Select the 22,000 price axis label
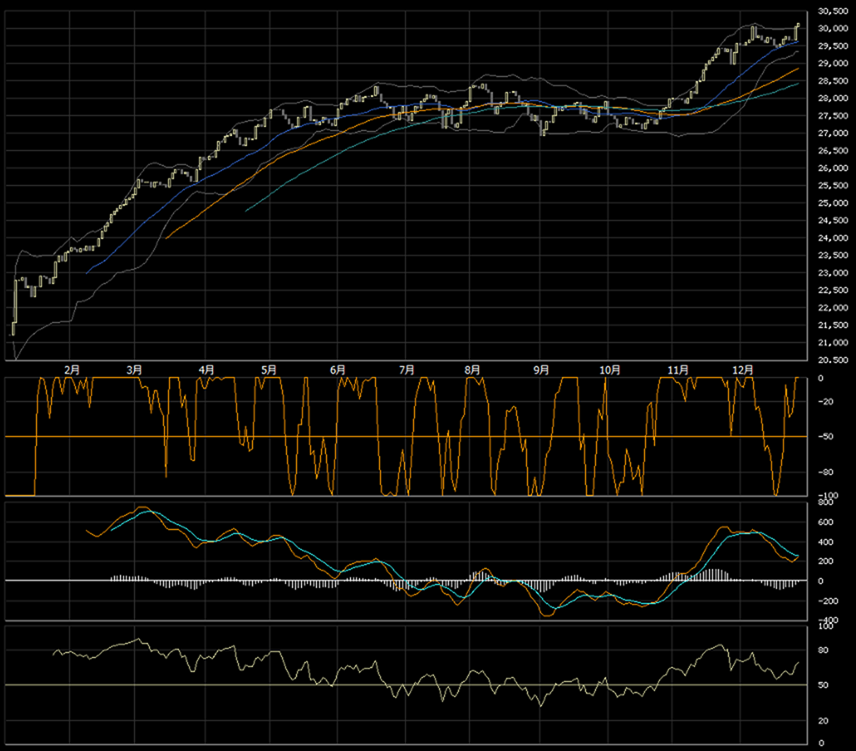This screenshot has width=856, height=751. 833,308
